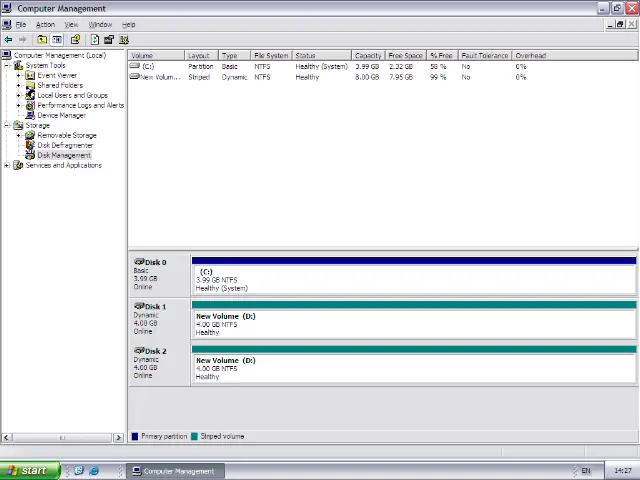Click the Up one level folder icon

pyautogui.click(x=42, y=40)
